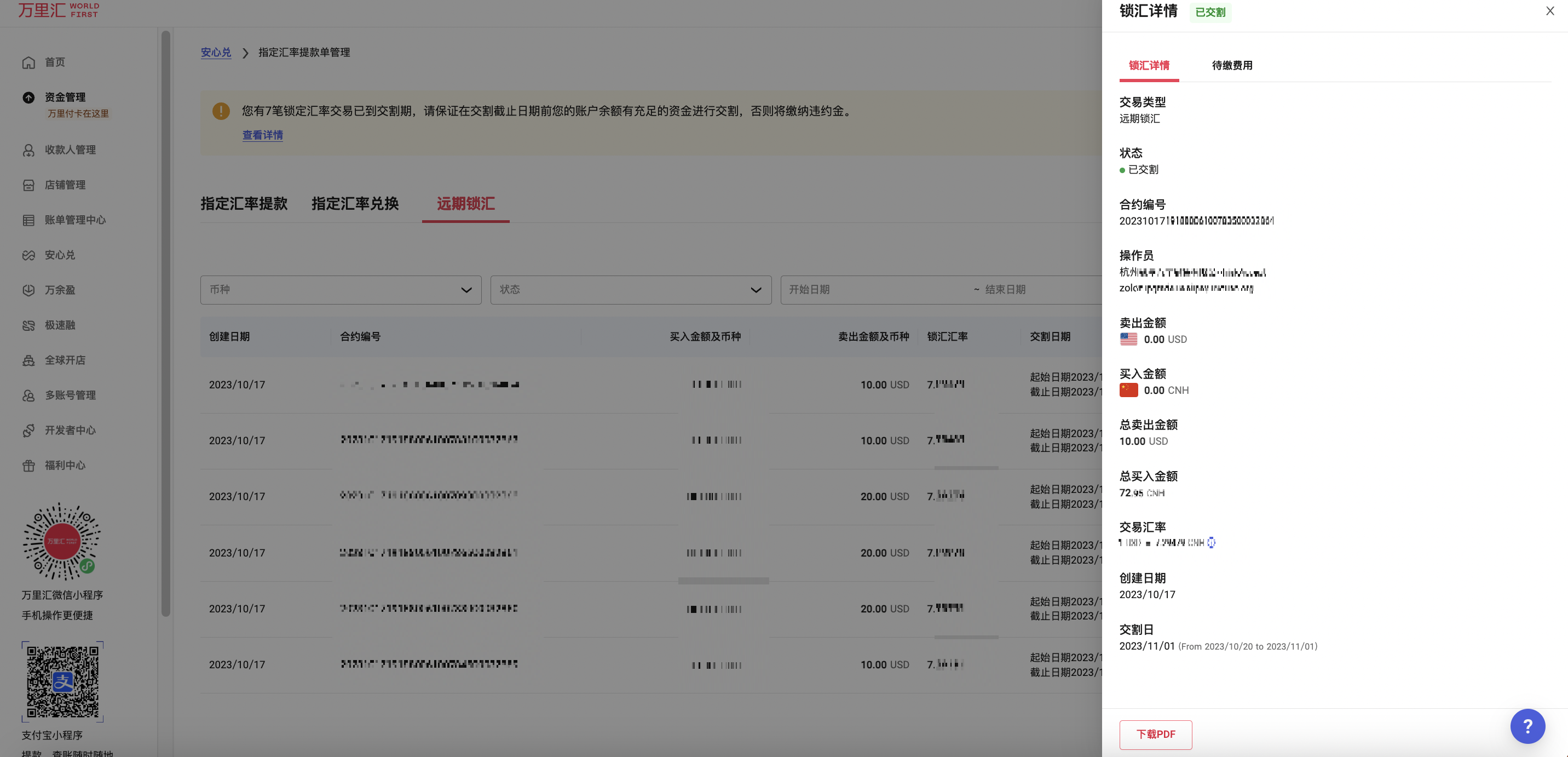Click the 开发者中心 link icon
The width and height of the screenshot is (1568, 757).
click(x=28, y=431)
